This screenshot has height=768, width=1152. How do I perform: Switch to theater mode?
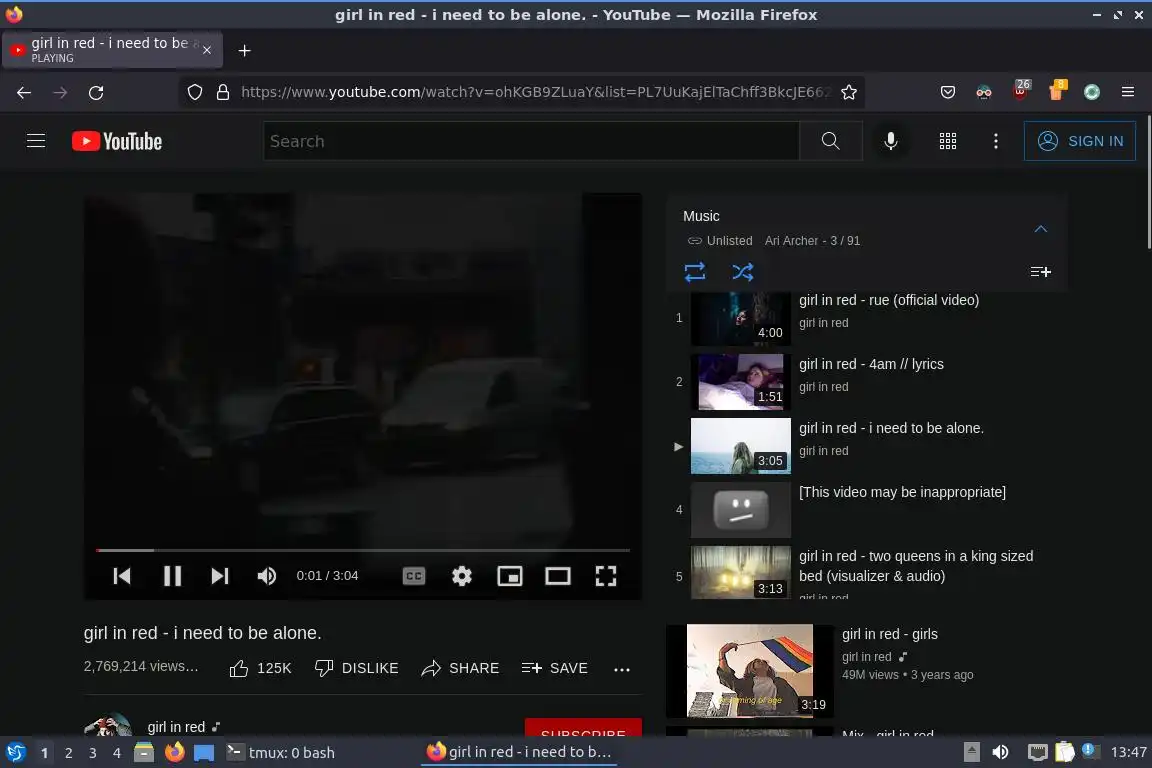point(558,576)
